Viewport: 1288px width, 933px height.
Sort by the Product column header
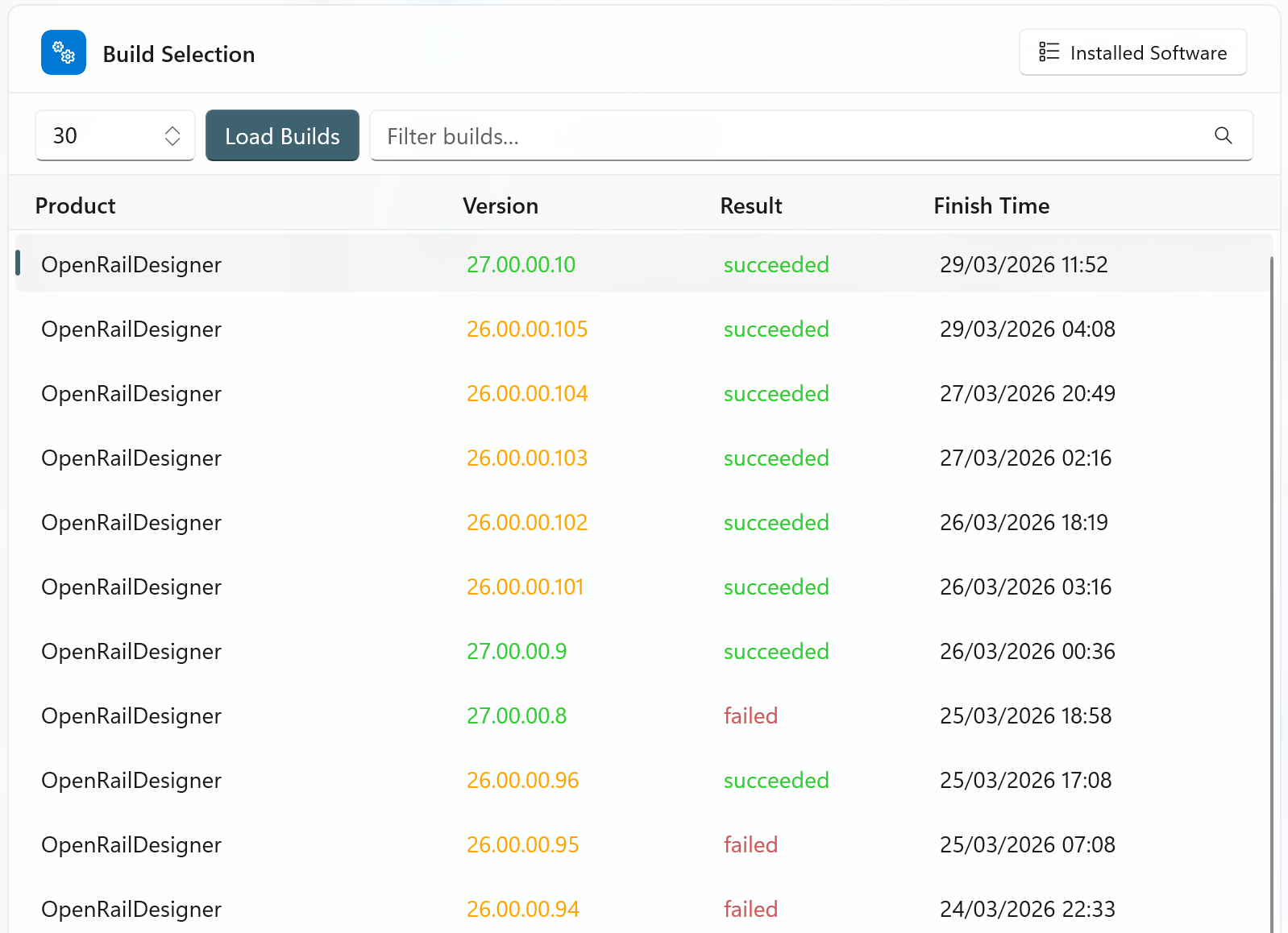click(76, 206)
